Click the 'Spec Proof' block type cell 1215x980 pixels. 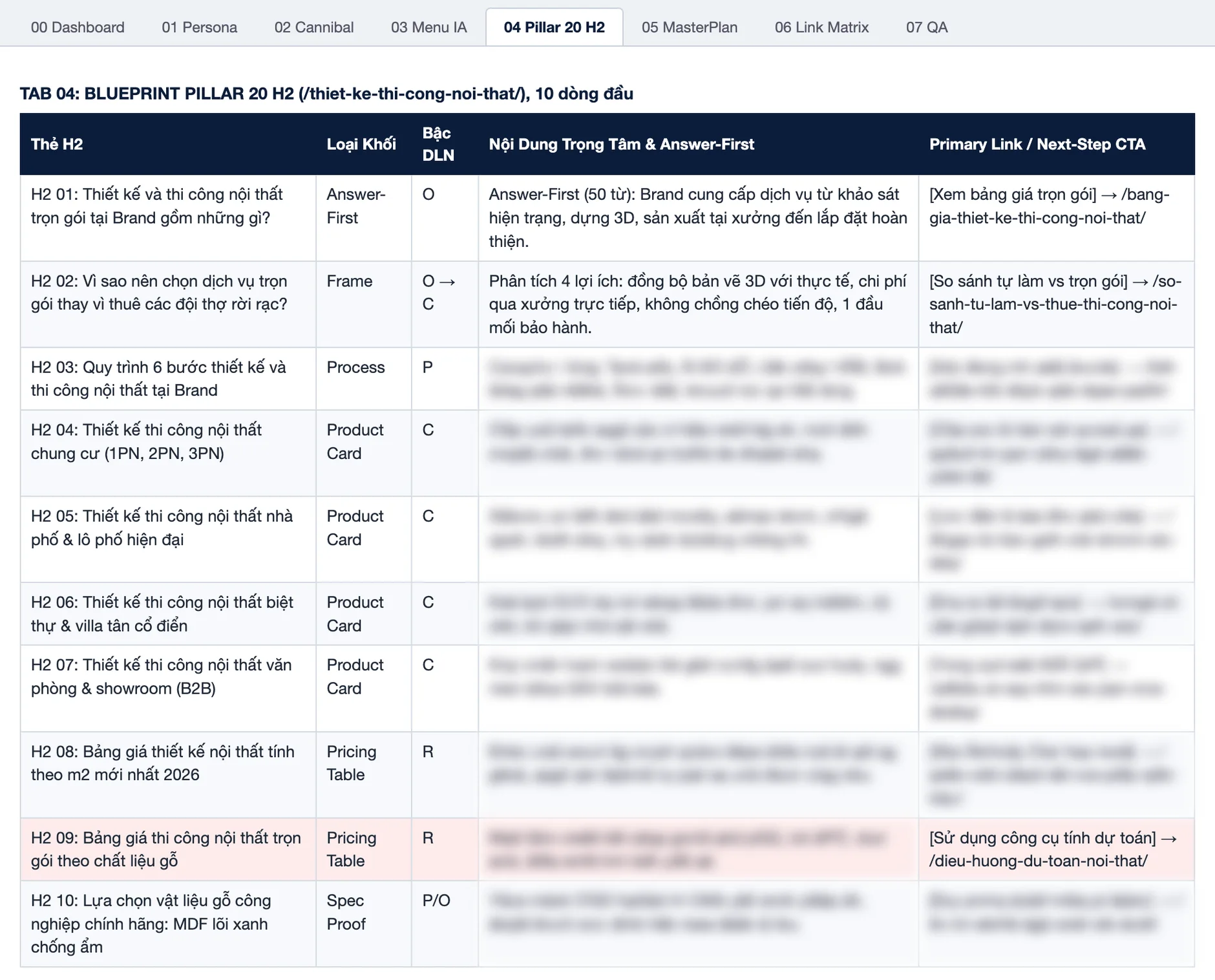pos(364,924)
